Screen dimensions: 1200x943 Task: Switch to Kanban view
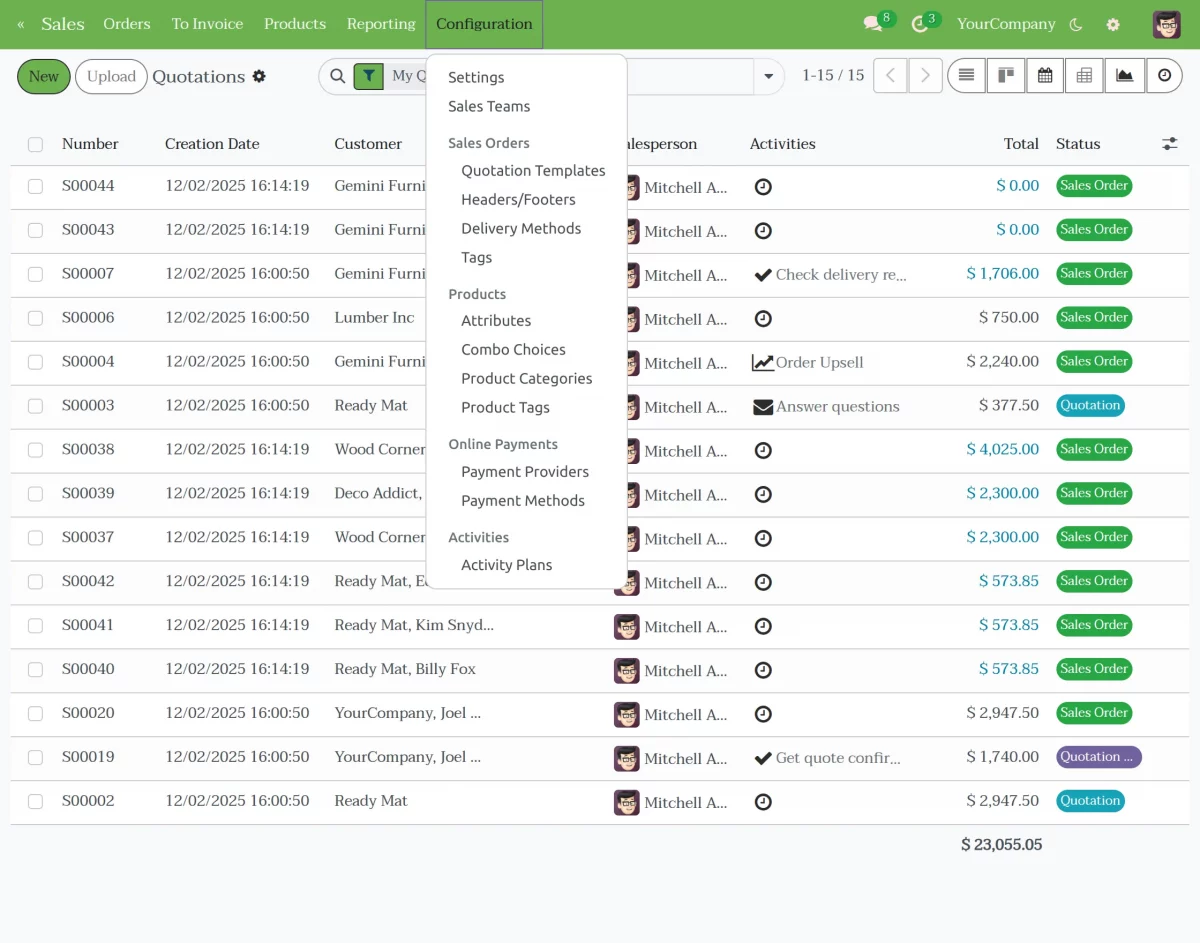click(1005, 76)
